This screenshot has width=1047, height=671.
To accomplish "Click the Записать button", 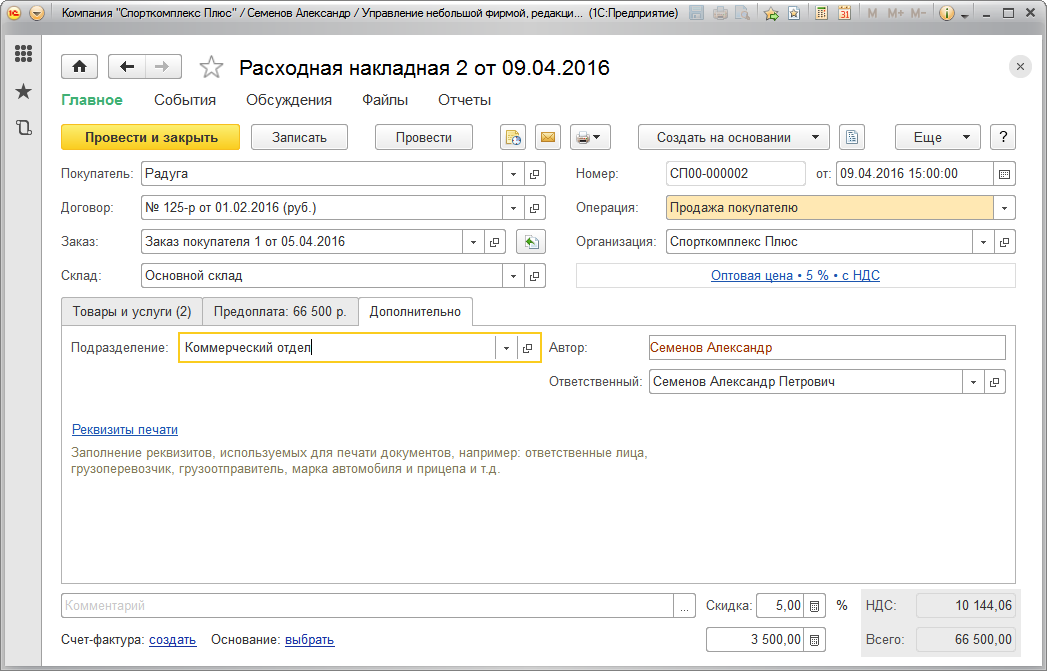I will pos(299,137).
